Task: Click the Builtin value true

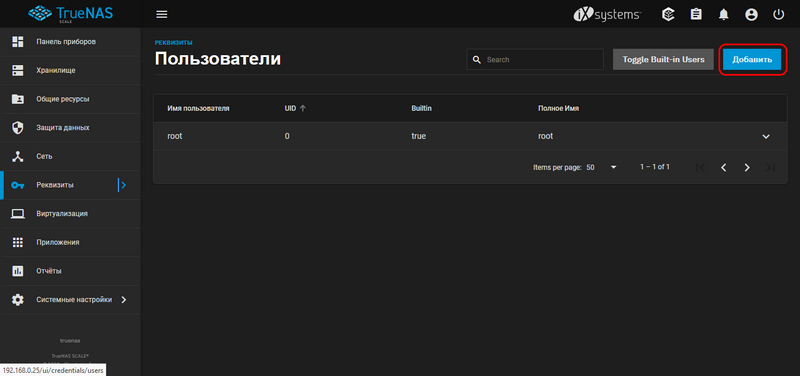Action: 418,137
